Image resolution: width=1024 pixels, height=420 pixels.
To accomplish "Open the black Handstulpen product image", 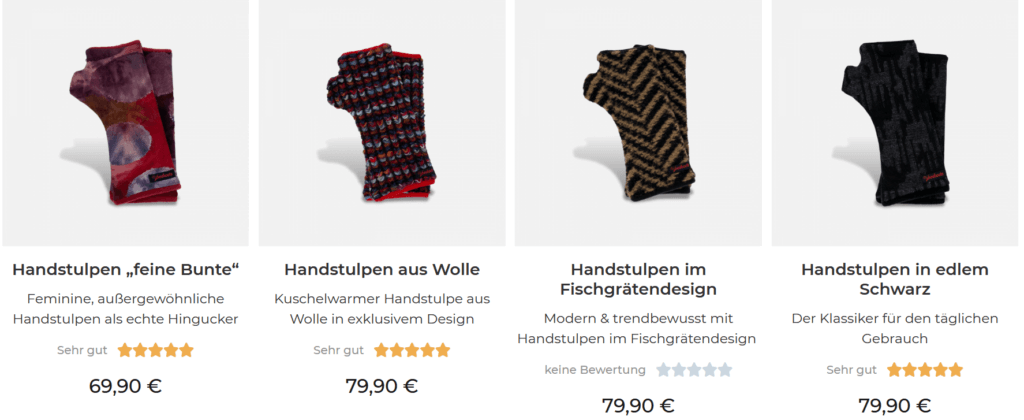I will click(894, 122).
